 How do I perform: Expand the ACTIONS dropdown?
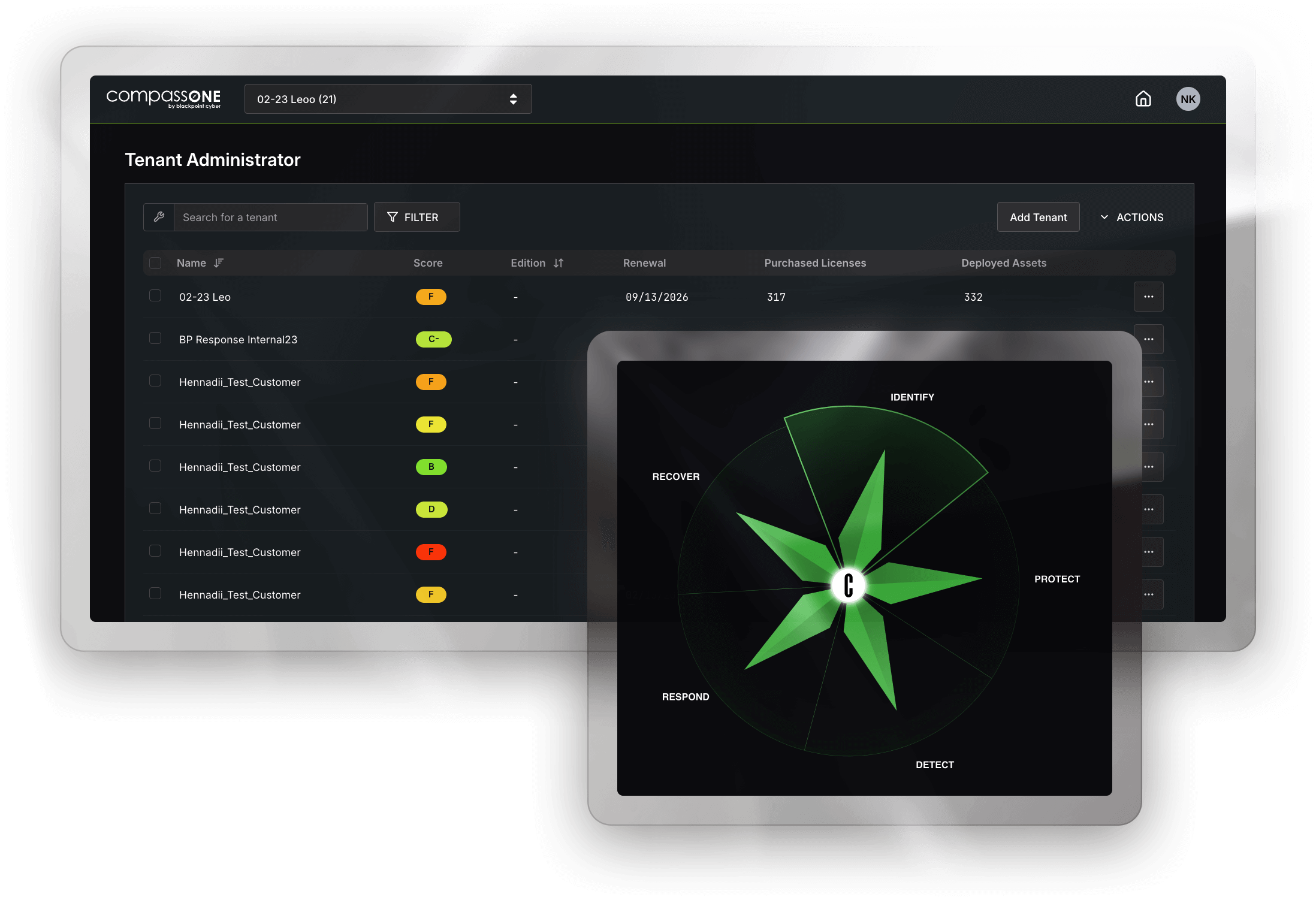1132,218
